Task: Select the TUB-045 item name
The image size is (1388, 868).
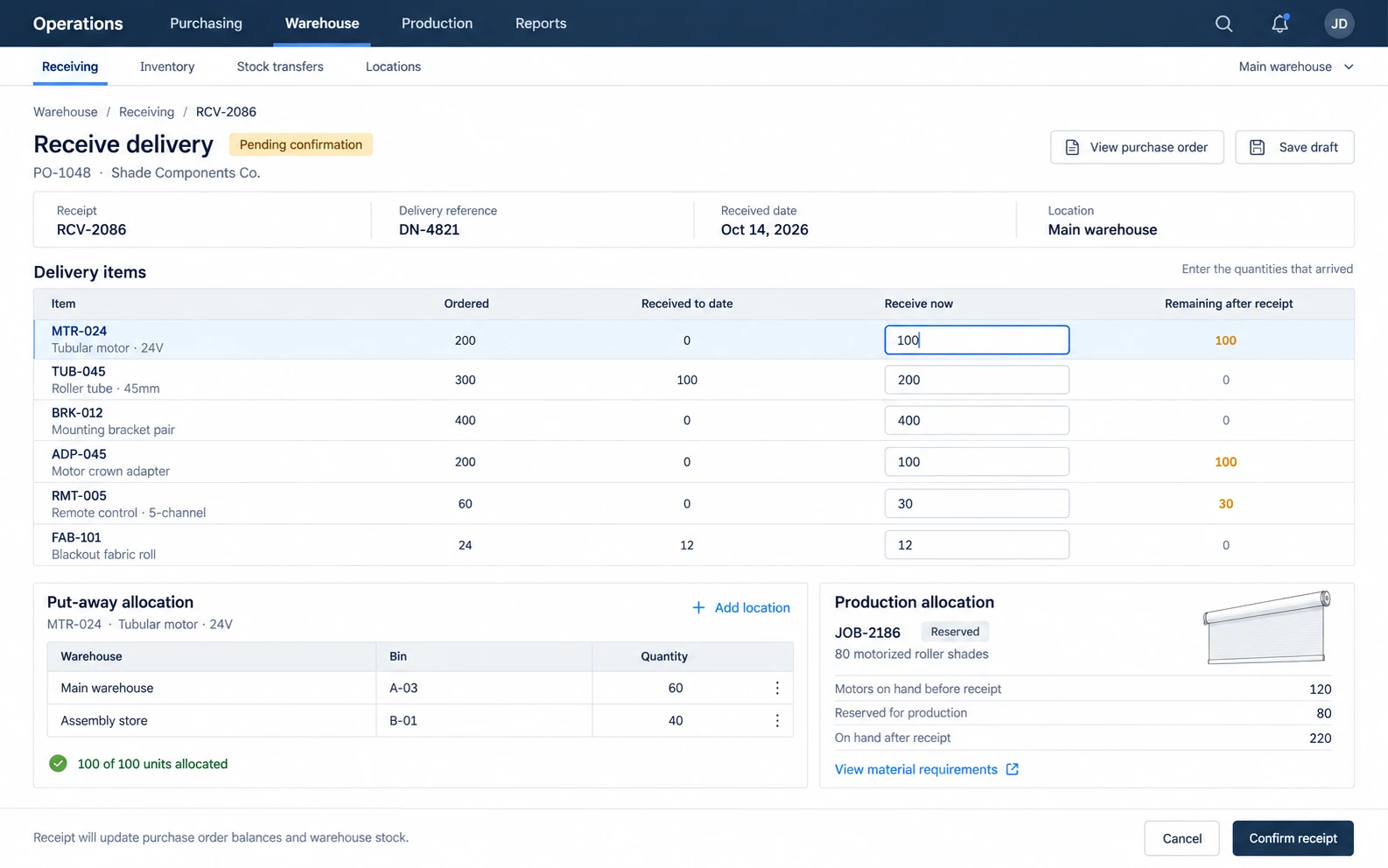Action: pyautogui.click(x=78, y=371)
